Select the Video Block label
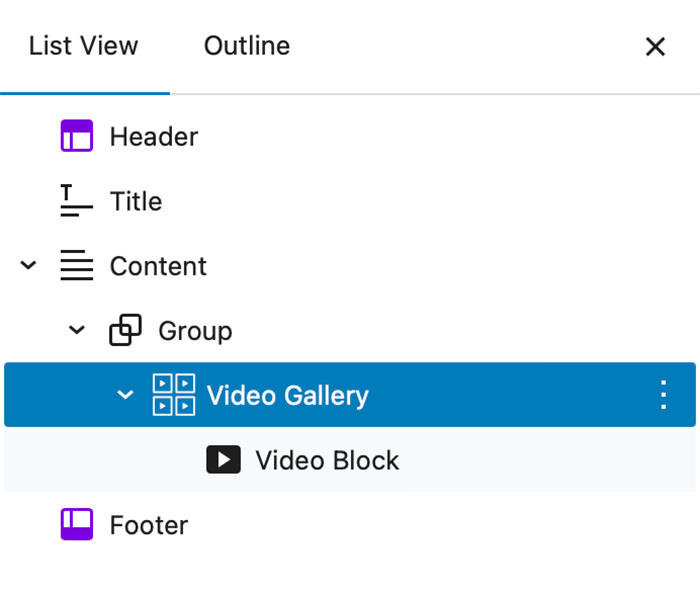Screen dimensions: 700x595 click(327, 460)
